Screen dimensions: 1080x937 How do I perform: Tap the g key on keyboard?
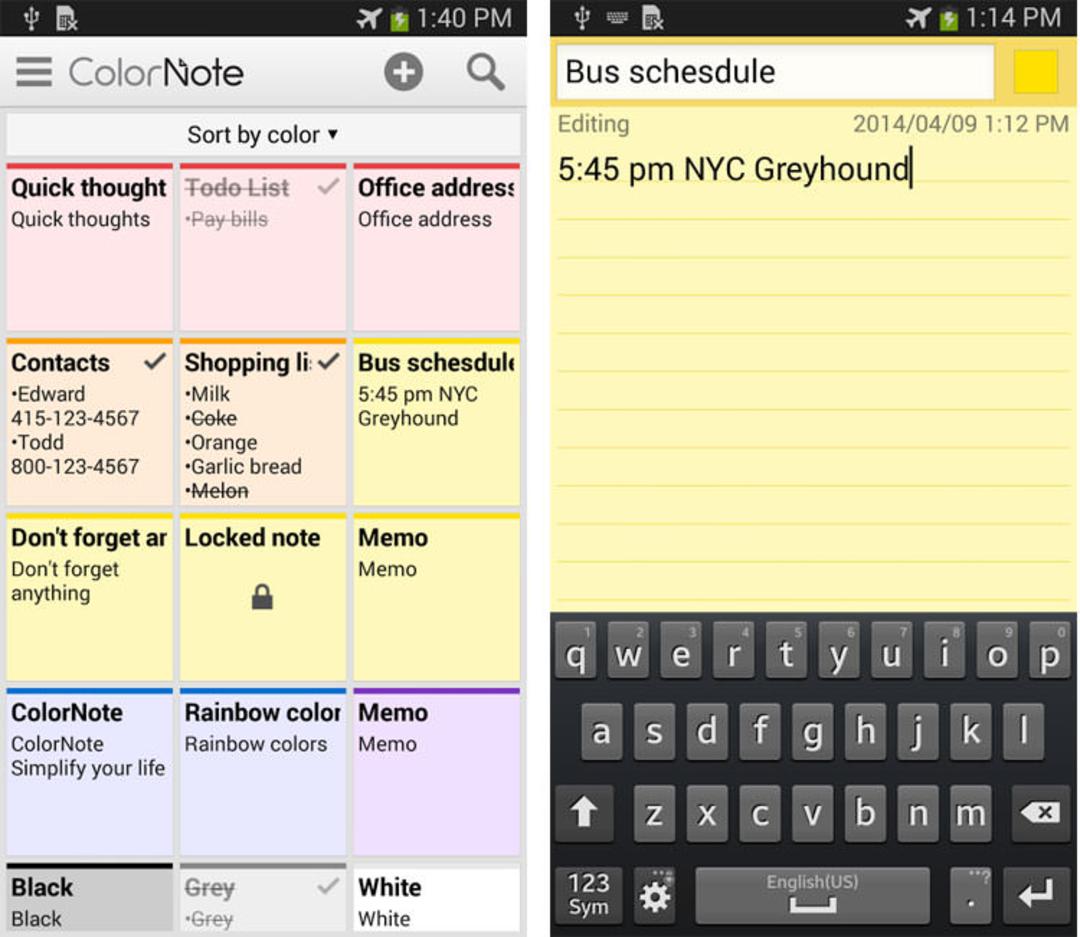[x=813, y=732]
